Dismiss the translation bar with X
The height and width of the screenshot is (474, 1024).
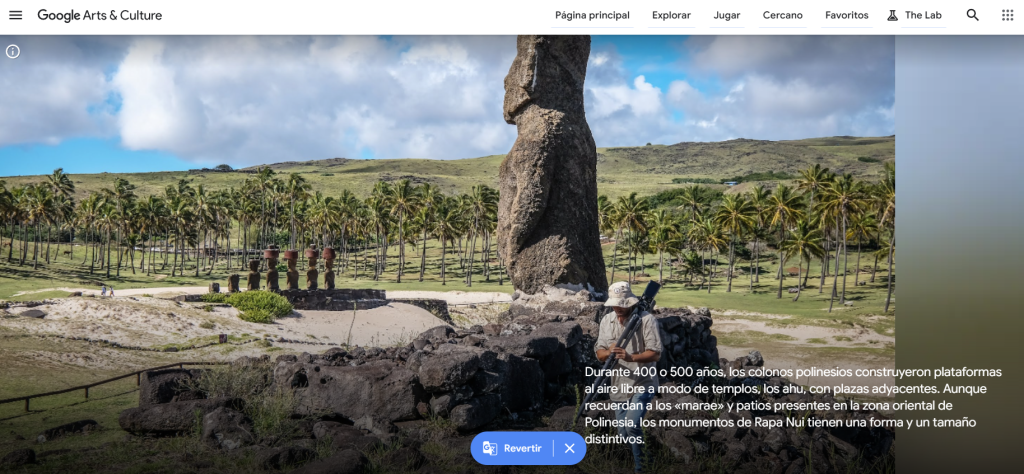click(x=569, y=448)
